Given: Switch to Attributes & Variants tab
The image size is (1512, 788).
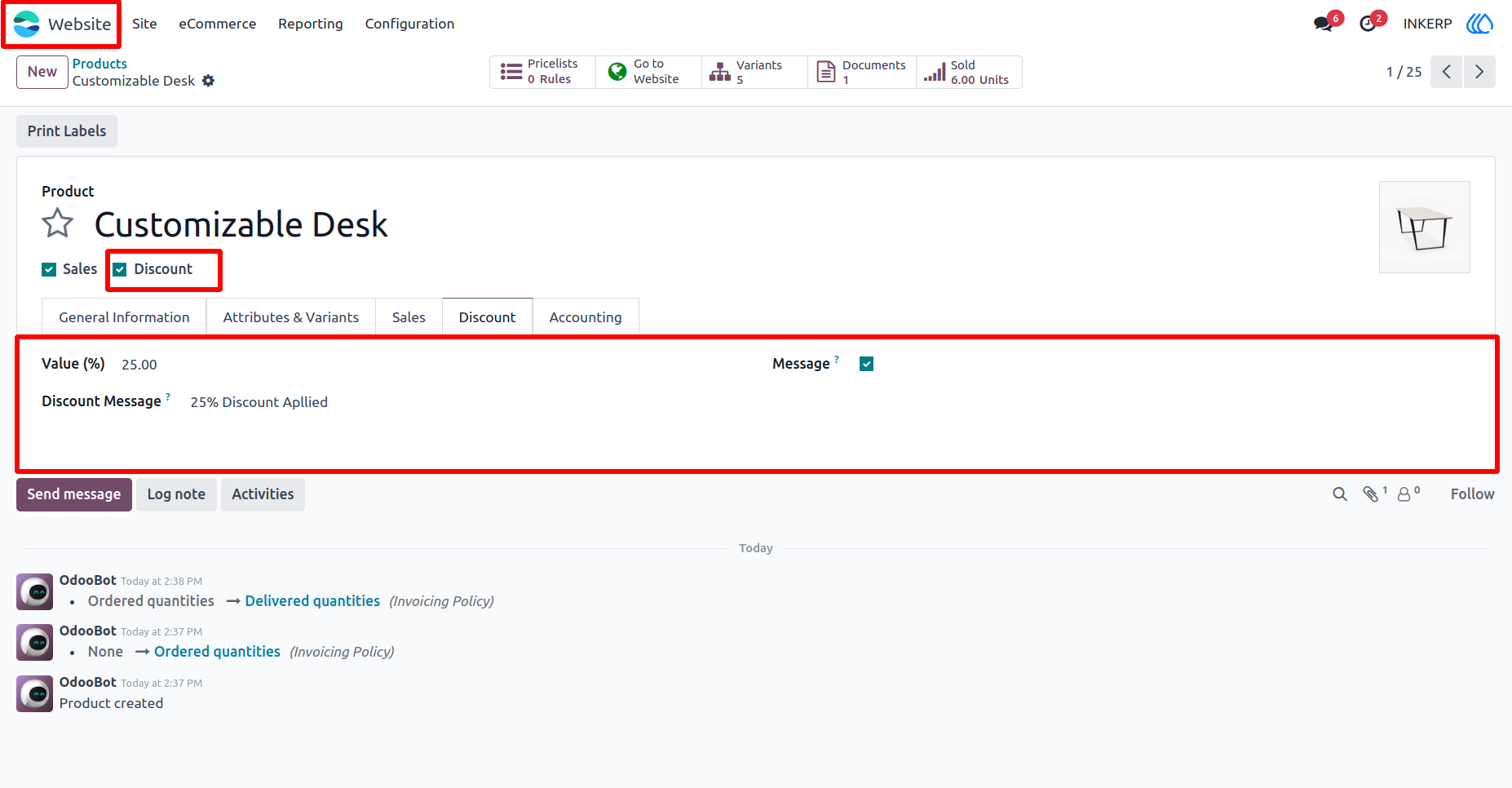Looking at the screenshot, I should [x=291, y=317].
